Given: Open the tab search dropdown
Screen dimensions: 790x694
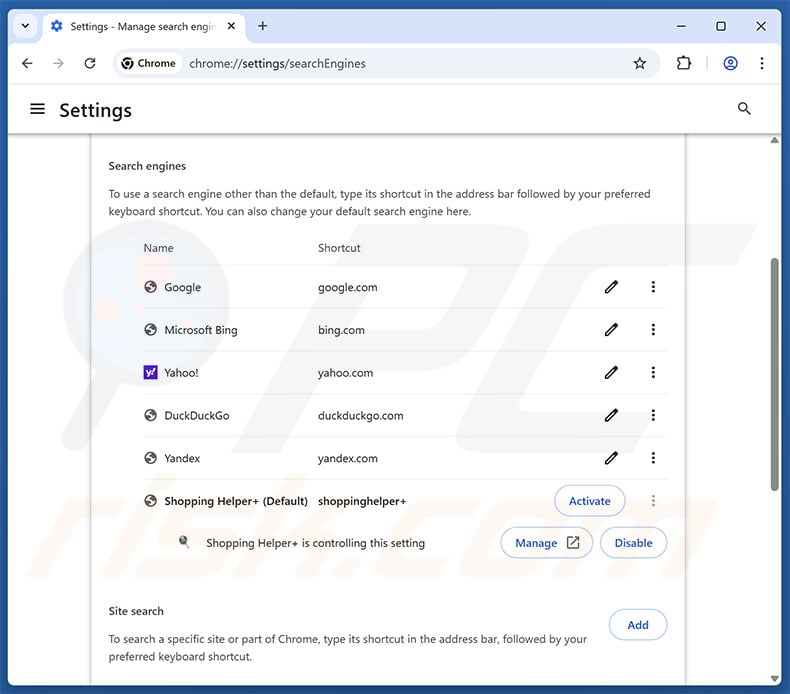Looking at the screenshot, I should click(25, 26).
